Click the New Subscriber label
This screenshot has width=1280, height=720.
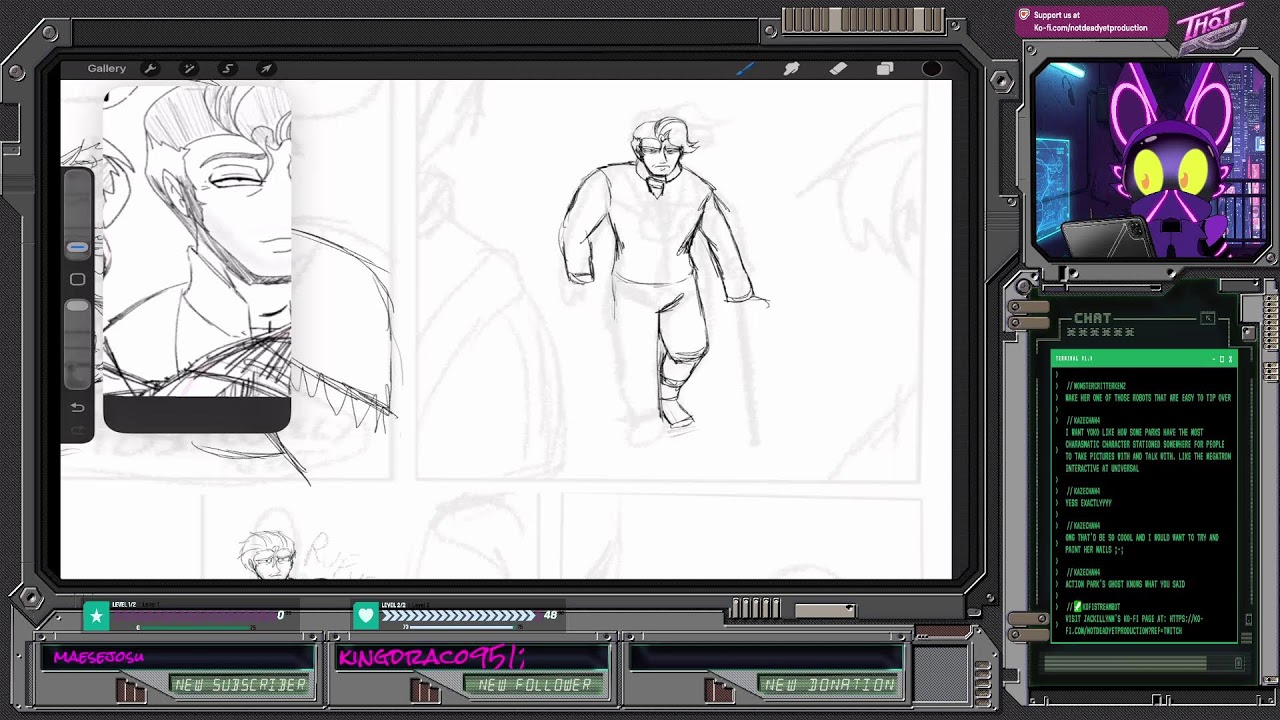point(238,685)
